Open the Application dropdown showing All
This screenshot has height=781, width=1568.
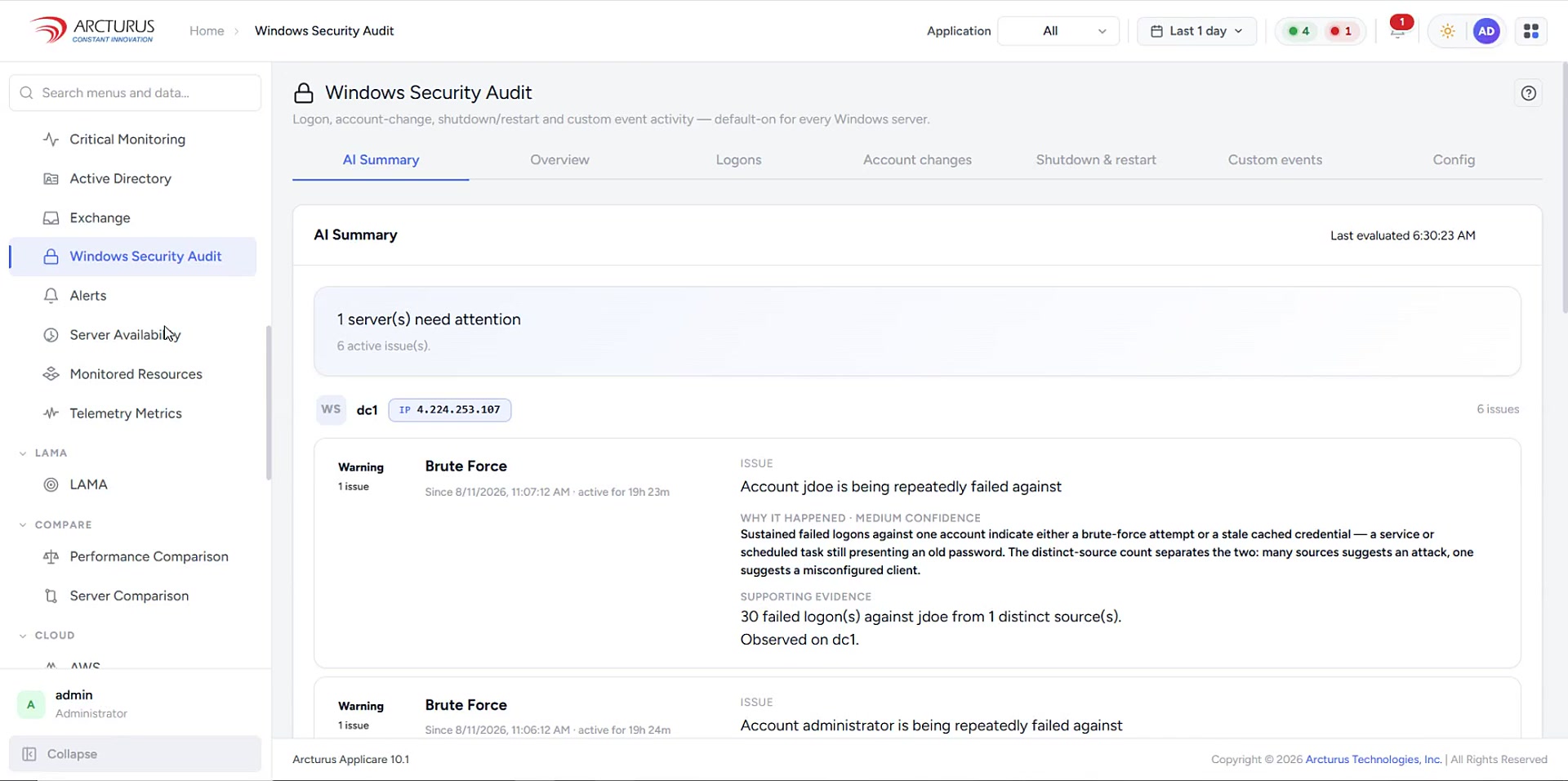[x=1058, y=31]
